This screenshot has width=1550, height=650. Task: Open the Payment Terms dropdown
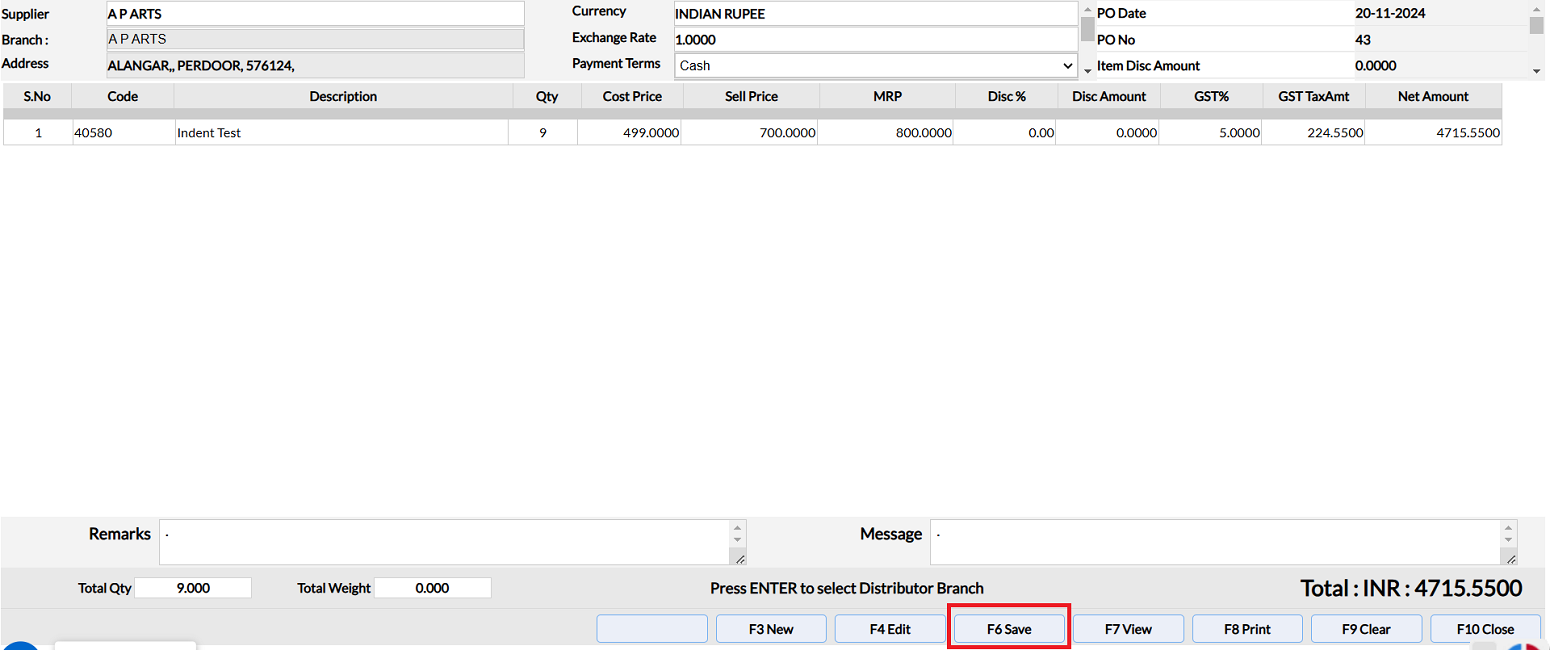point(876,65)
